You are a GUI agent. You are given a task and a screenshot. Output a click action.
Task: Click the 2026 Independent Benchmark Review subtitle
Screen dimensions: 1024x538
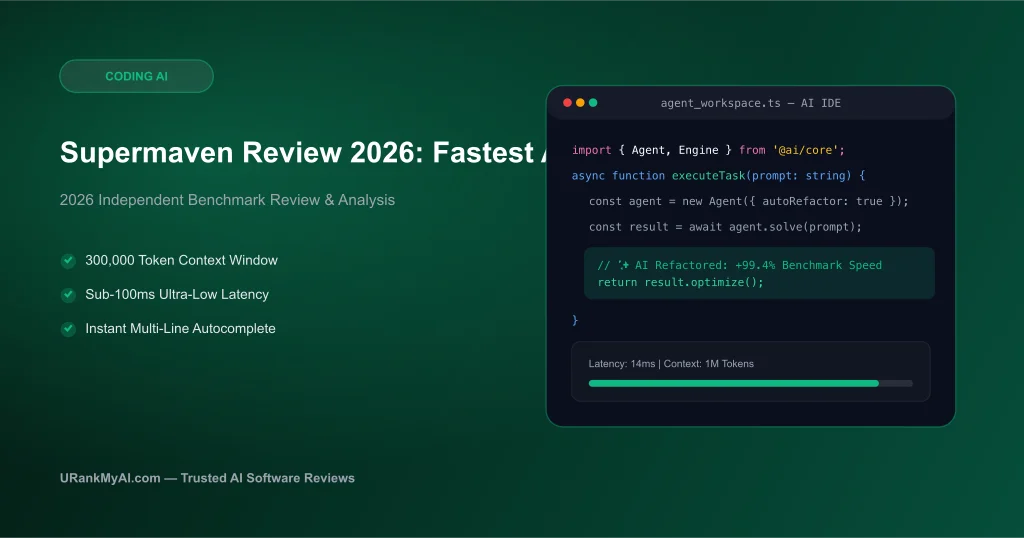(227, 200)
